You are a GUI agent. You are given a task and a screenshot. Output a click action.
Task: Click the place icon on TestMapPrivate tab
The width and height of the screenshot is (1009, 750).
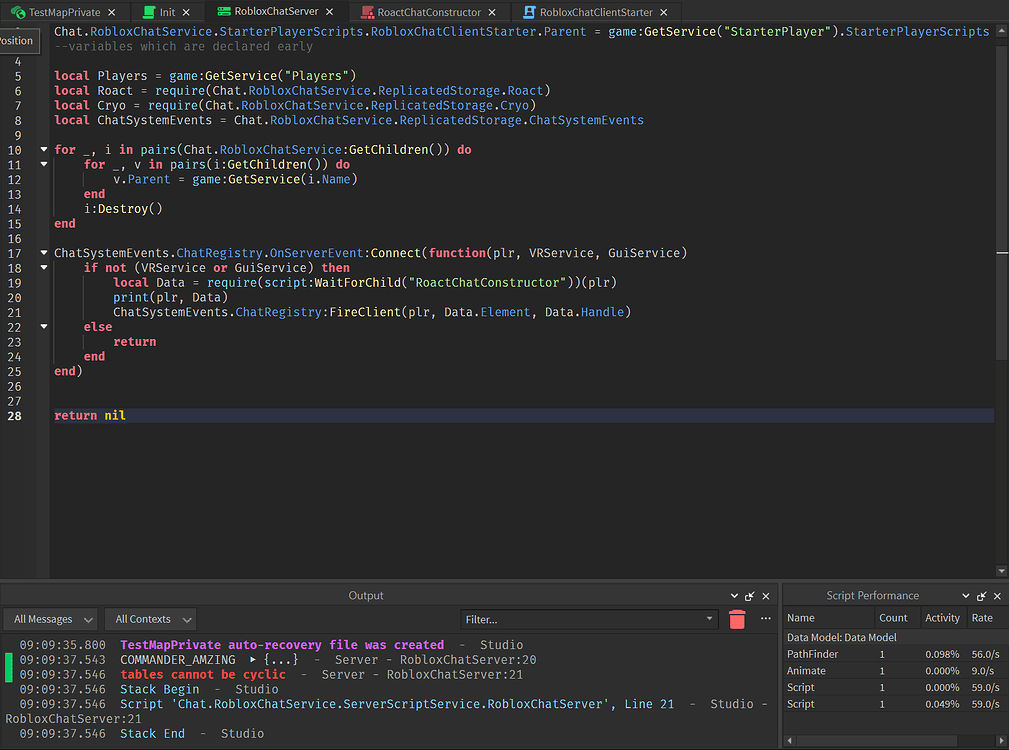point(19,12)
